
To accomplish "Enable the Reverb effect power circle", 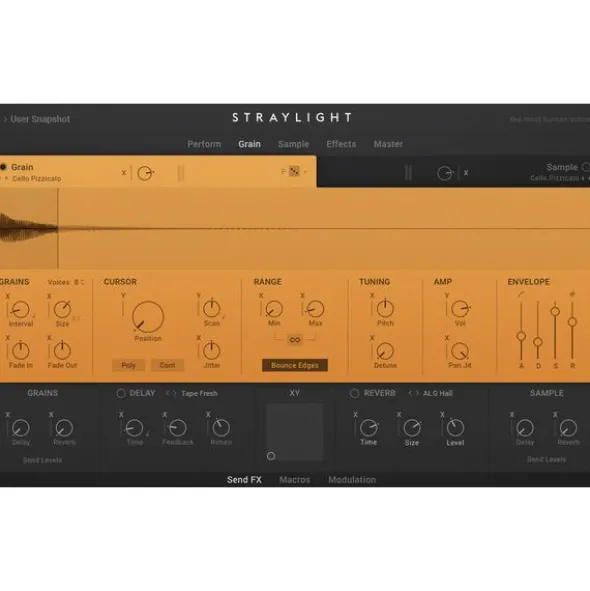I will point(354,393).
